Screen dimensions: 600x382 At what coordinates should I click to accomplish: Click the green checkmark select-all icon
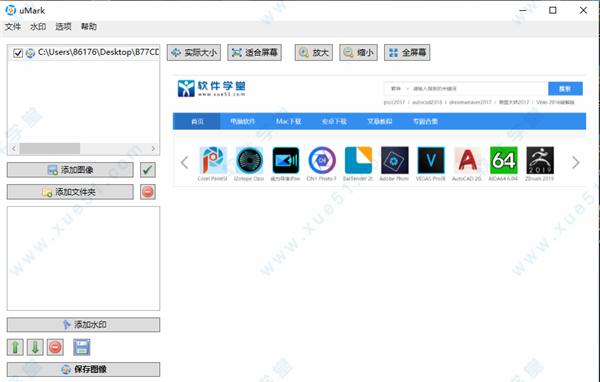pyautogui.click(x=148, y=170)
